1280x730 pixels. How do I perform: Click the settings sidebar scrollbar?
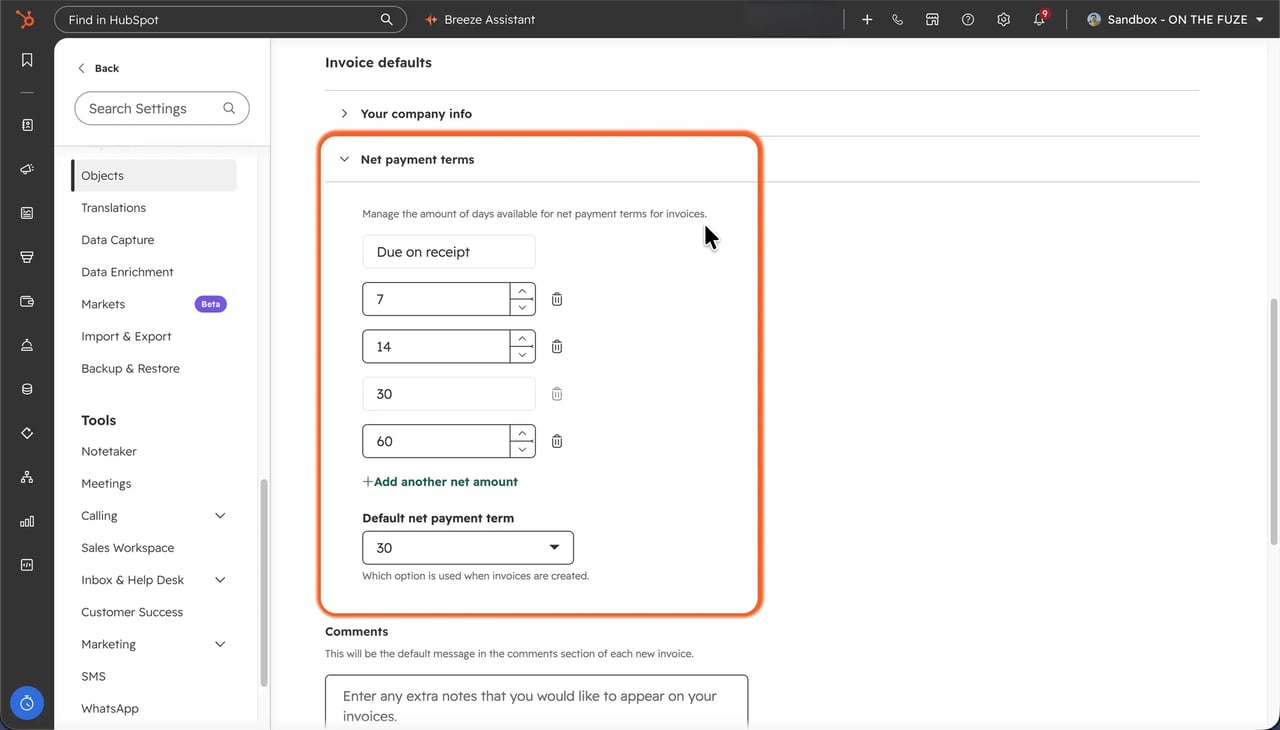pos(264,583)
